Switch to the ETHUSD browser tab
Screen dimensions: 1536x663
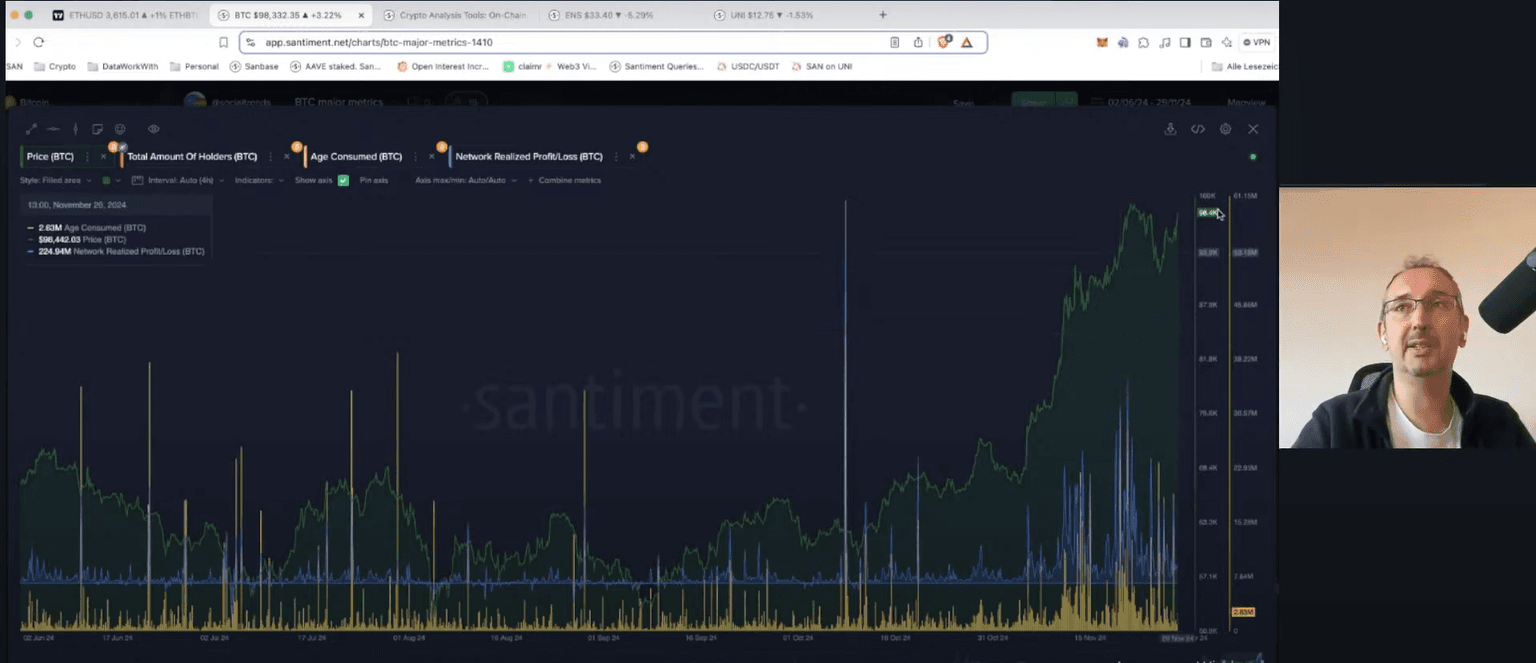pyautogui.click(x=125, y=15)
